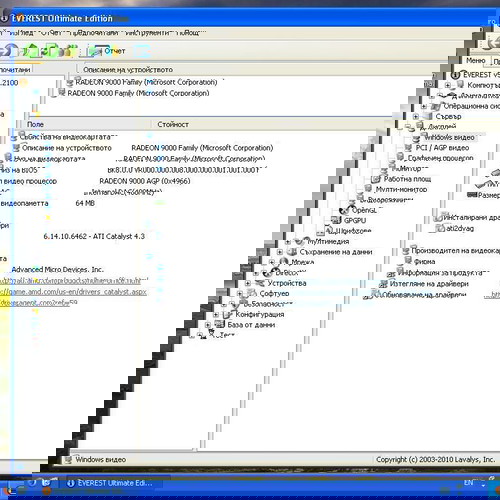Expand the Конфигурация tree node
500x500 pixels.
pos(216,315)
